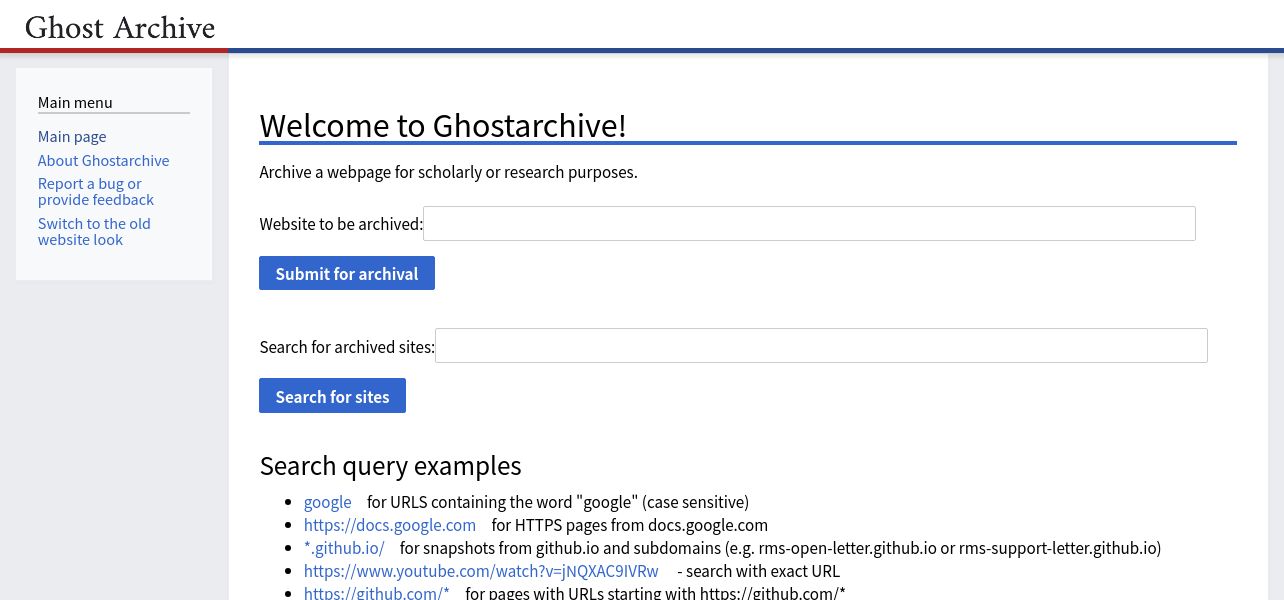Screen dimensions: 1284x600
Task: Open Report a bug or provide feedback
Action: [x=96, y=192]
